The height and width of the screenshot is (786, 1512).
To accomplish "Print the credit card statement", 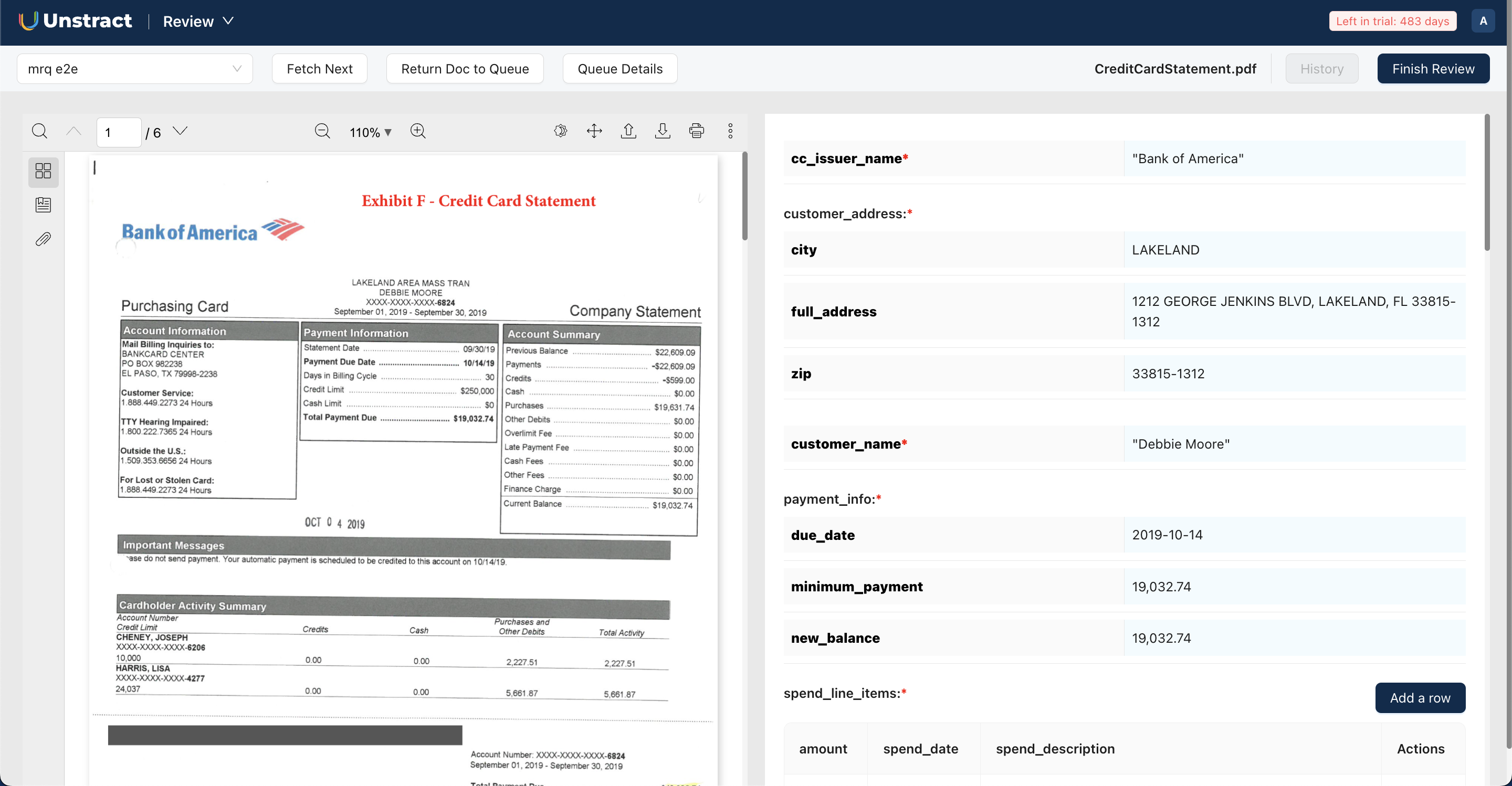I will pyautogui.click(x=696, y=131).
